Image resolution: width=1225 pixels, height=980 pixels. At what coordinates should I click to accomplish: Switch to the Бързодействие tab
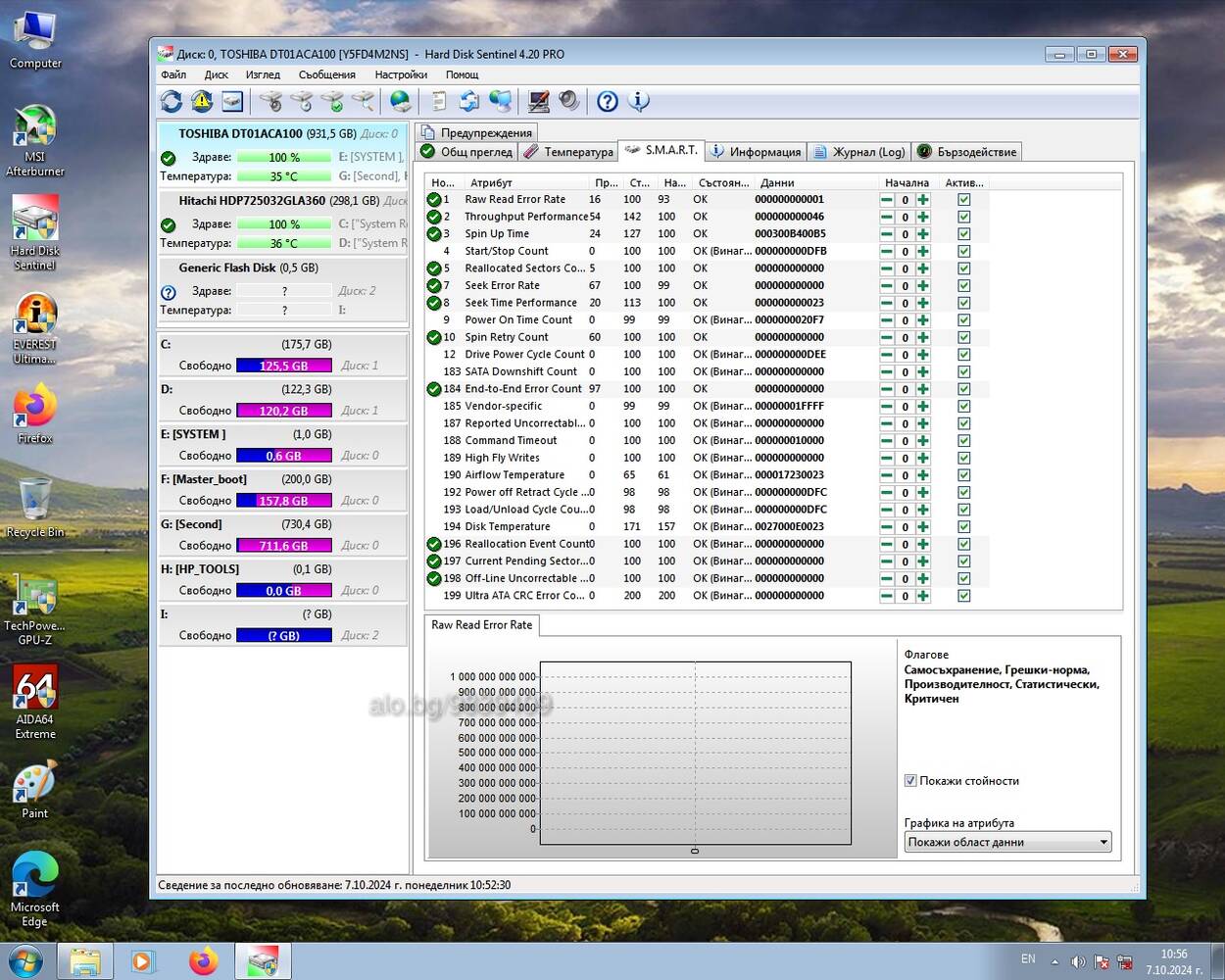[967, 152]
